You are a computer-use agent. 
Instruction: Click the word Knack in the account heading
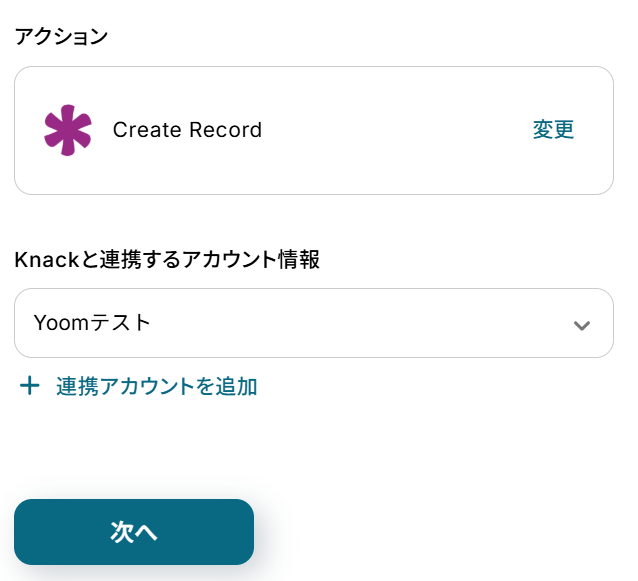click(47, 260)
